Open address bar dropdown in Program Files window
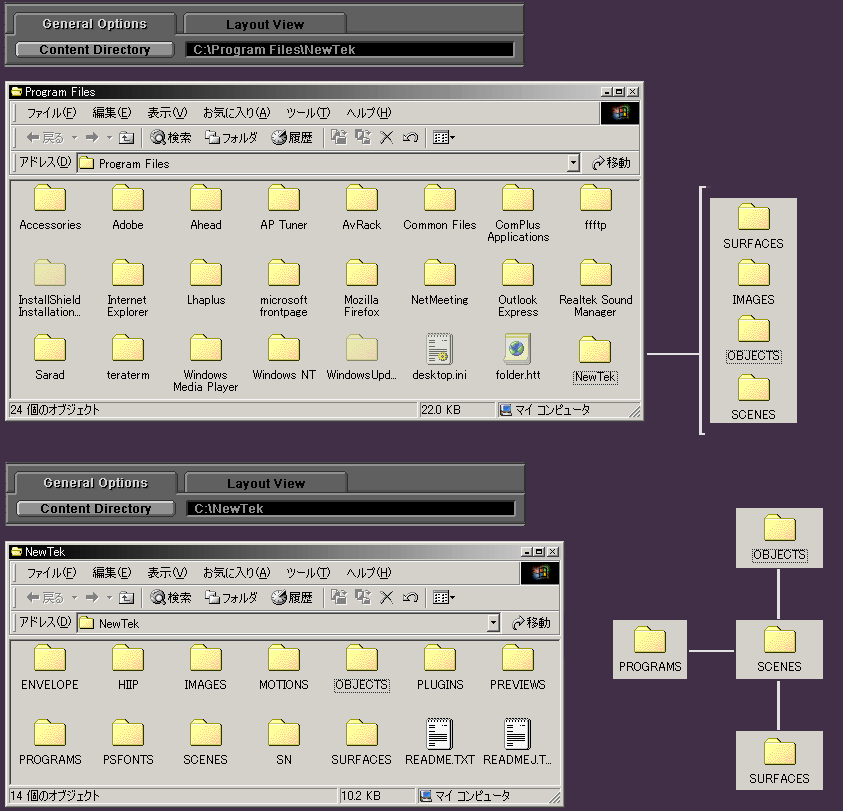Viewport: 843px width, 811px height. click(x=573, y=163)
